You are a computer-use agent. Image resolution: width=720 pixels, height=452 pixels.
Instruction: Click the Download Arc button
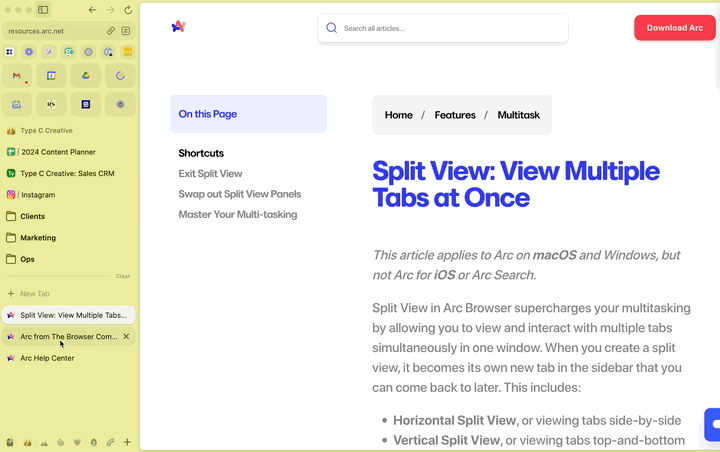[x=674, y=28]
